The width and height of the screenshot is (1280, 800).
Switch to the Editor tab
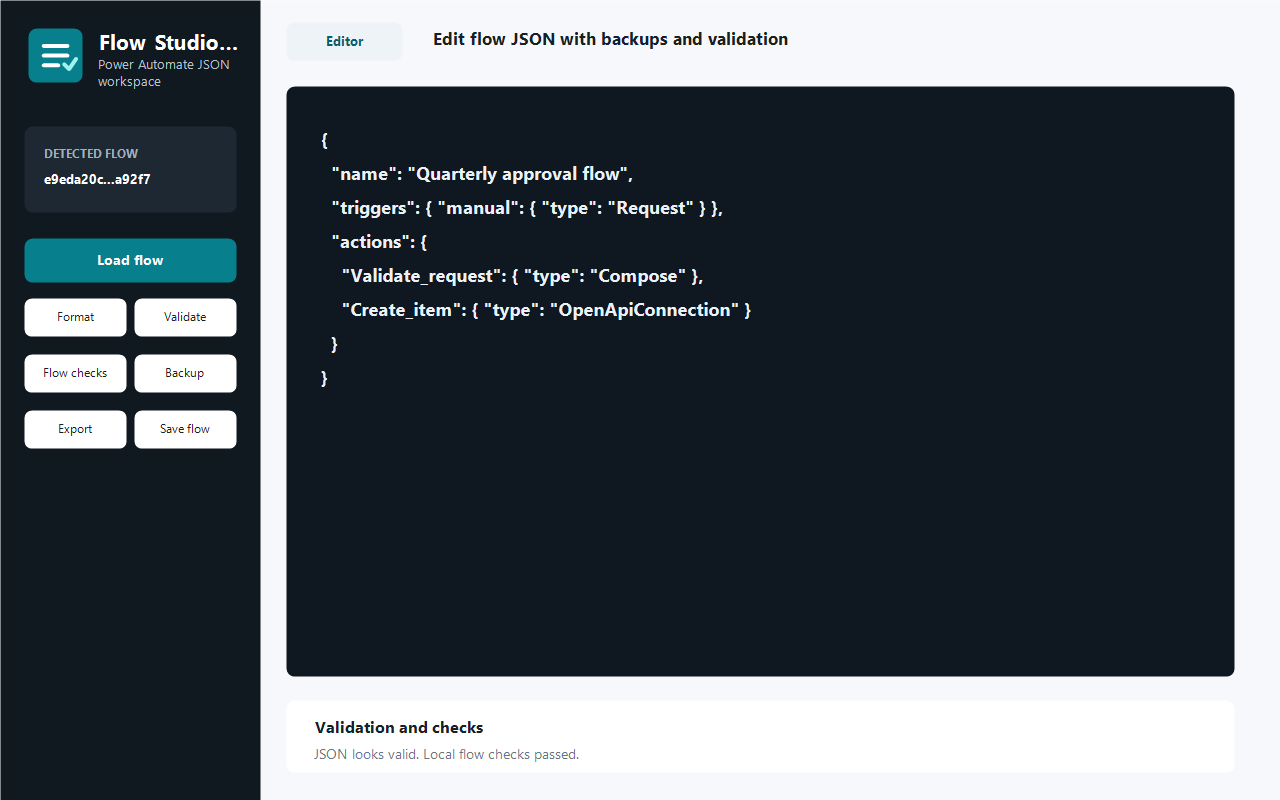tap(344, 41)
